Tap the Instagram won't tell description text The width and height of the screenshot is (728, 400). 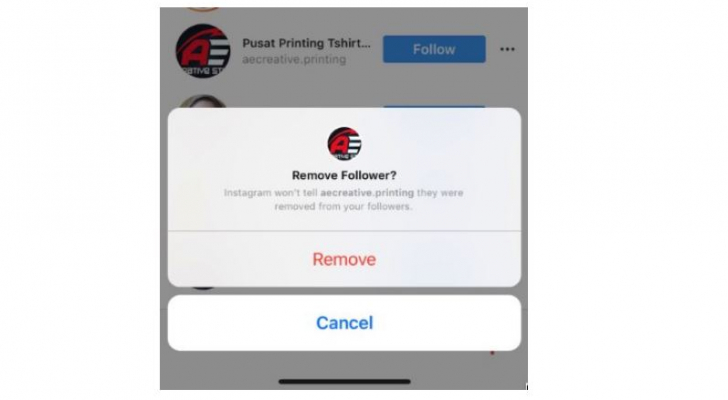coord(344,199)
